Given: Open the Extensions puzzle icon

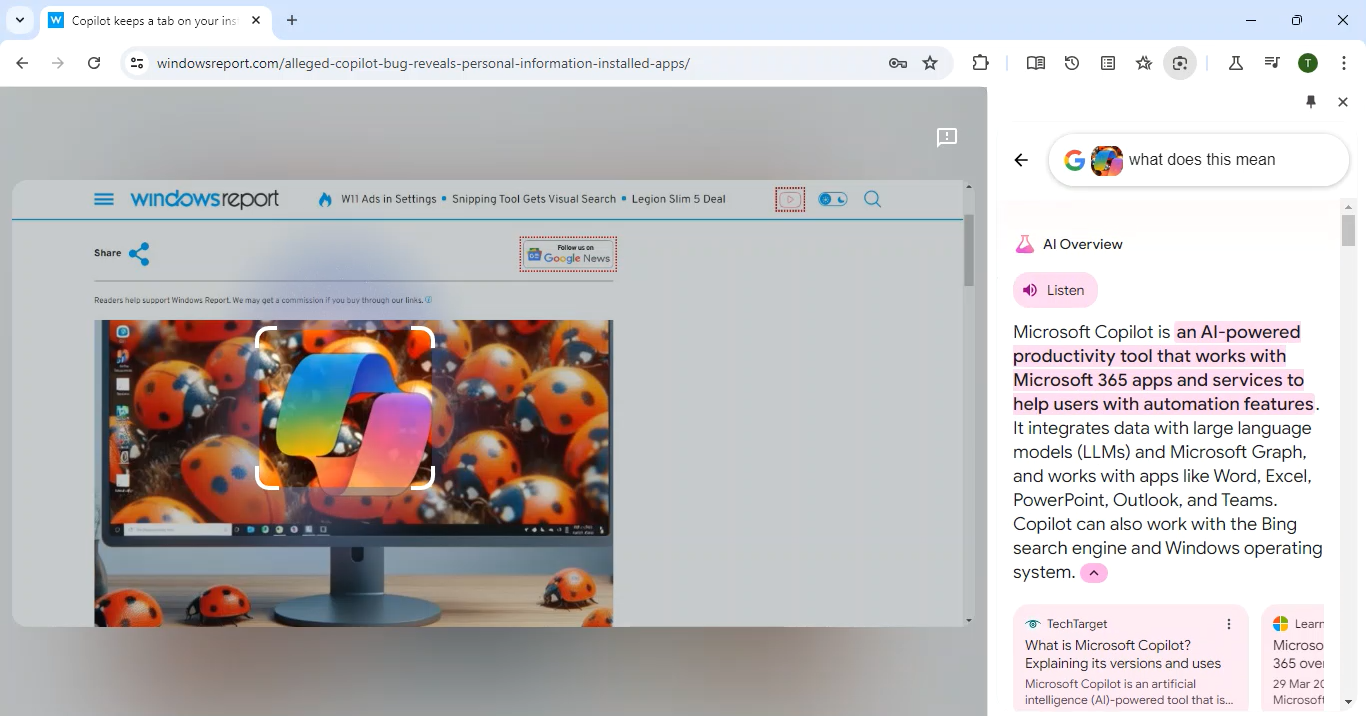Looking at the screenshot, I should 980,63.
